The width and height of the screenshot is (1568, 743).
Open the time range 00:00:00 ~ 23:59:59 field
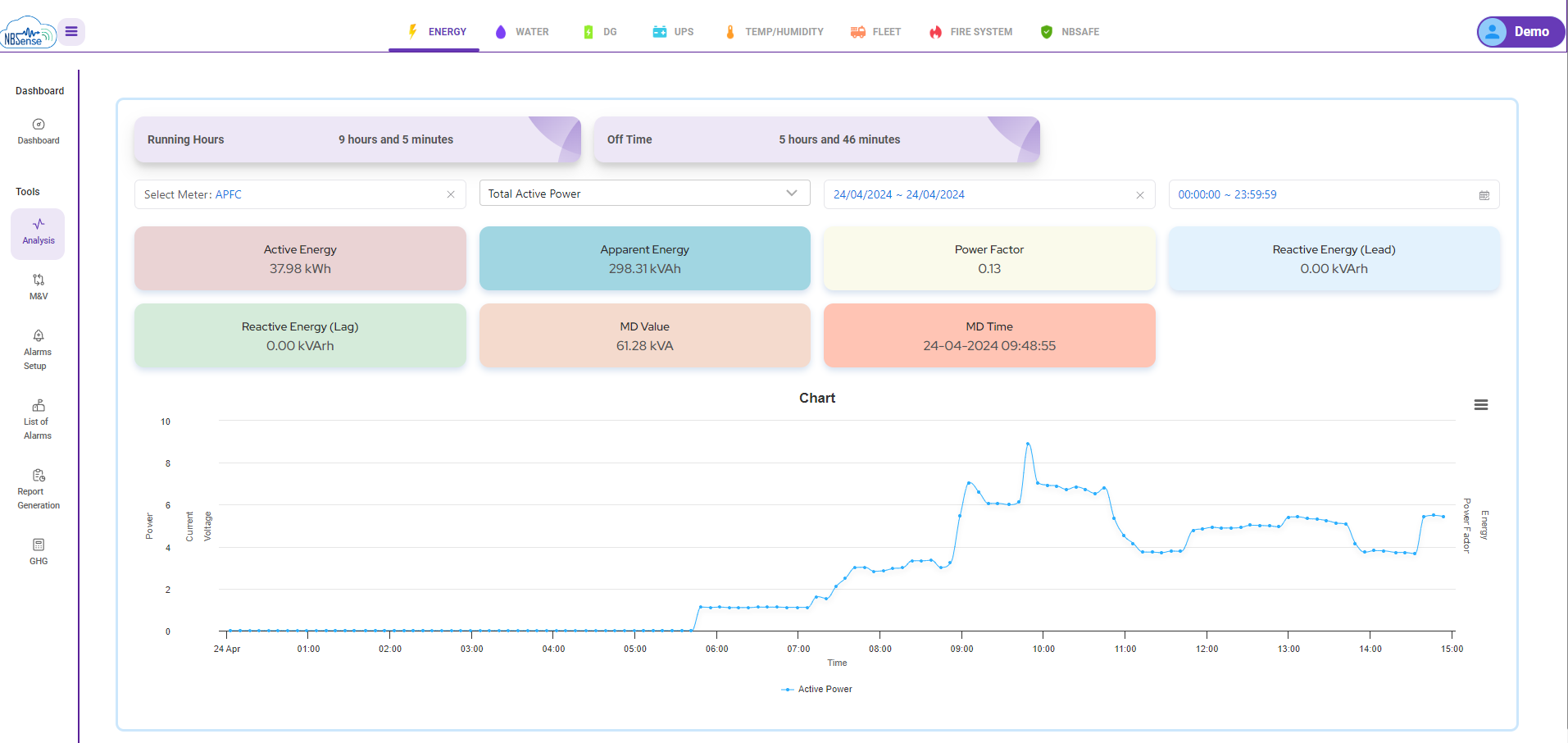(x=1334, y=194)
